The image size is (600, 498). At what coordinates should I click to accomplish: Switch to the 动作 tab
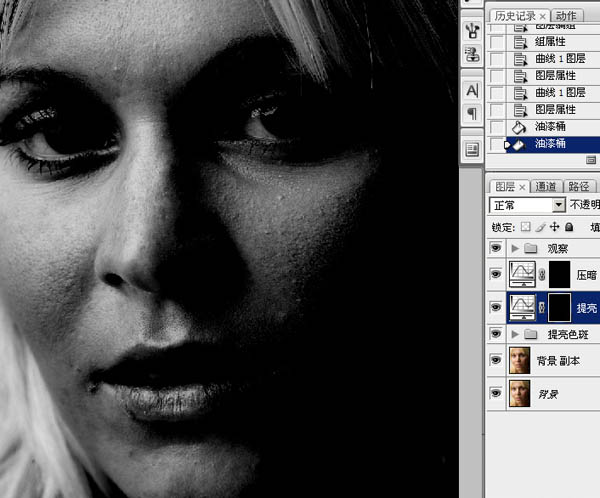(x=566, y=16)
